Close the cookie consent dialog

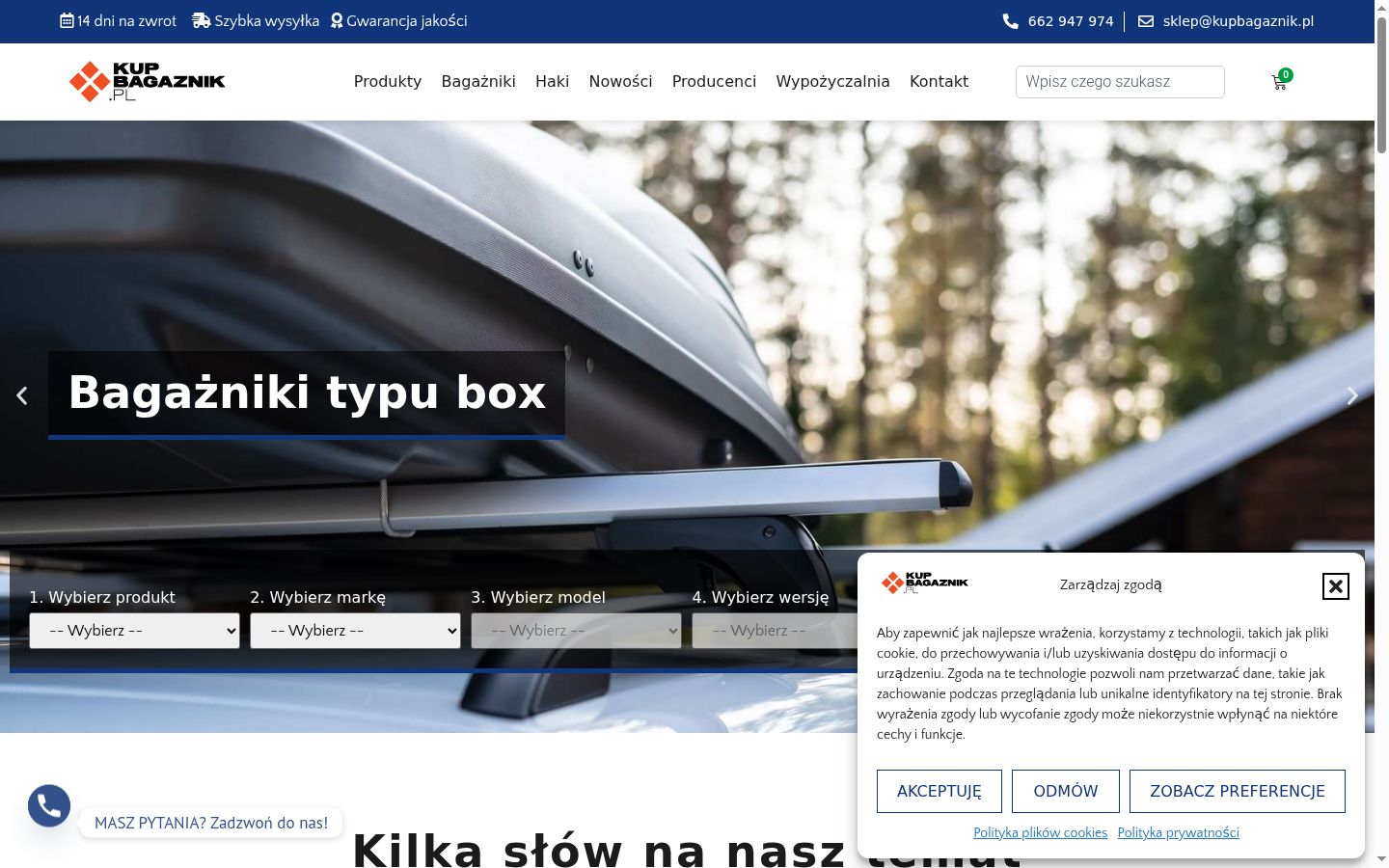point(1335,585)
